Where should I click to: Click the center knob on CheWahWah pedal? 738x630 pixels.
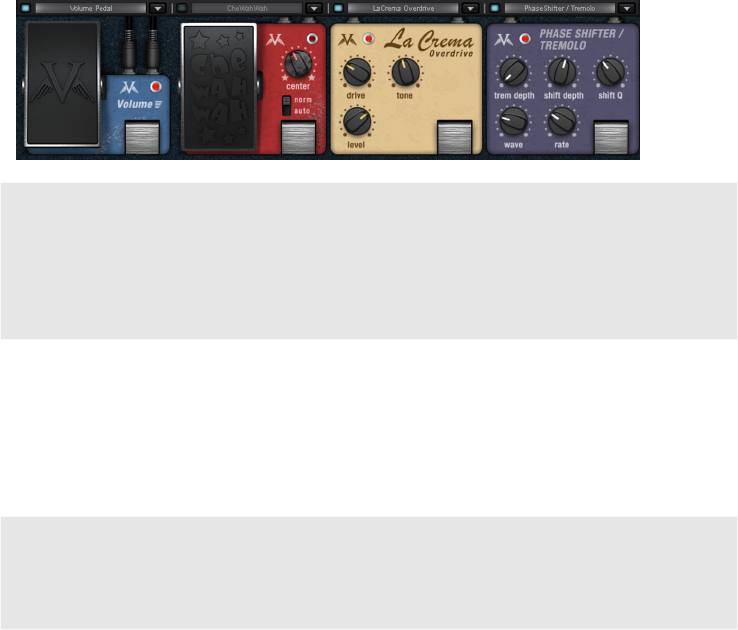tap(298, 64)
